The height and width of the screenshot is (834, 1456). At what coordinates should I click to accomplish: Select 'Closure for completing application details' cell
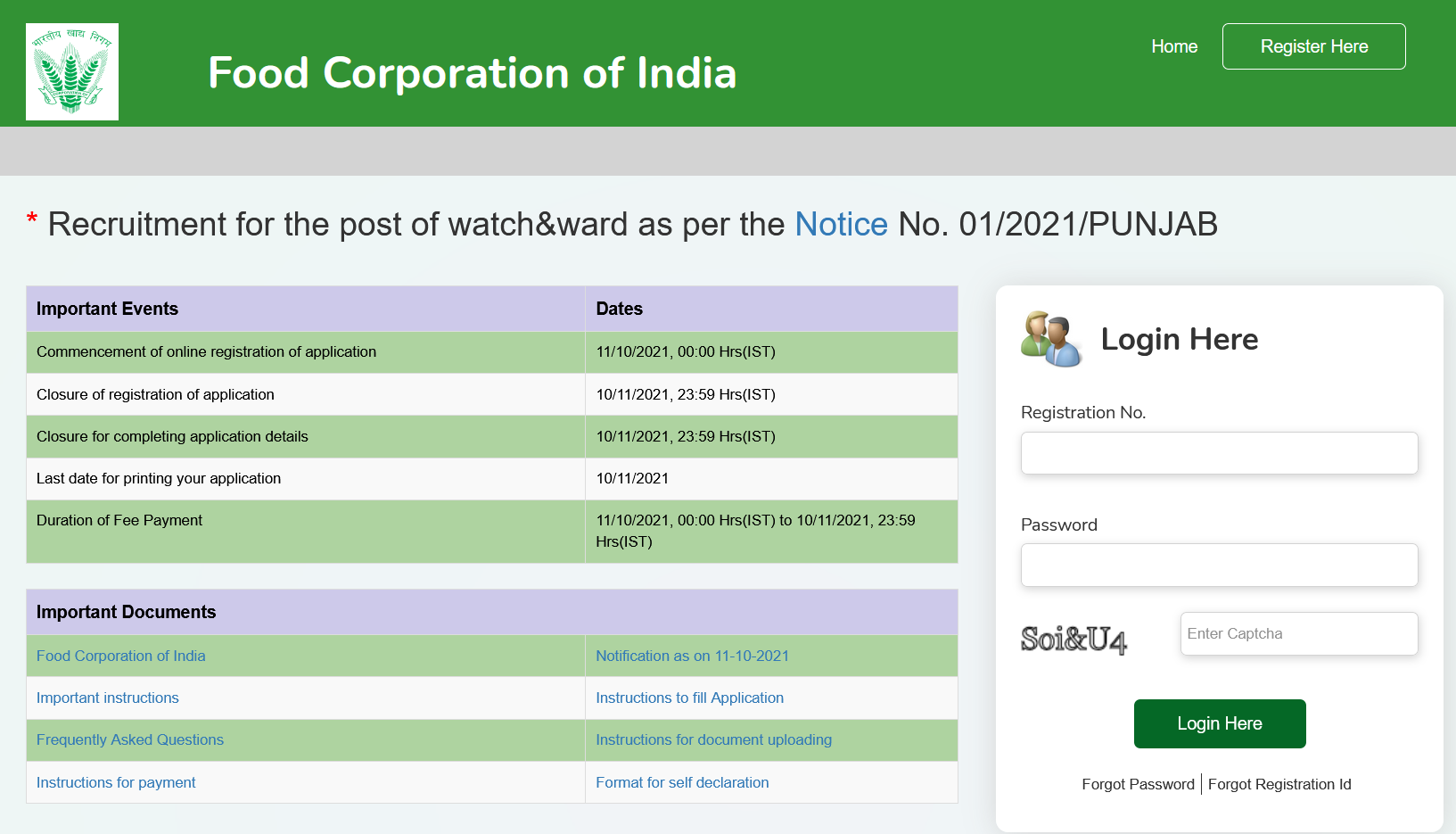coord(306,436)
